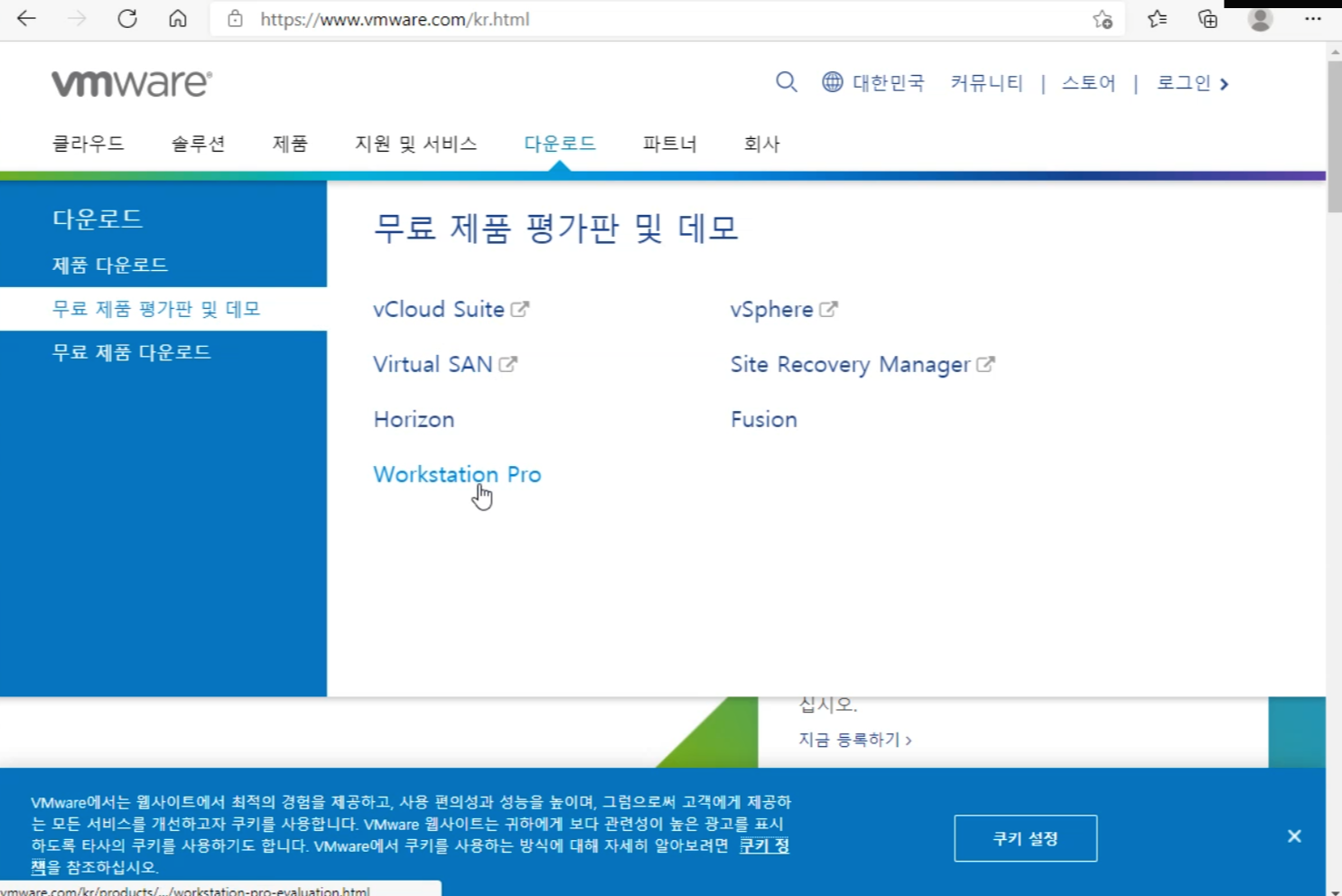1342x896 pixels.
Task: Click the scrollbar up arrow
Action: [1334, 51]
